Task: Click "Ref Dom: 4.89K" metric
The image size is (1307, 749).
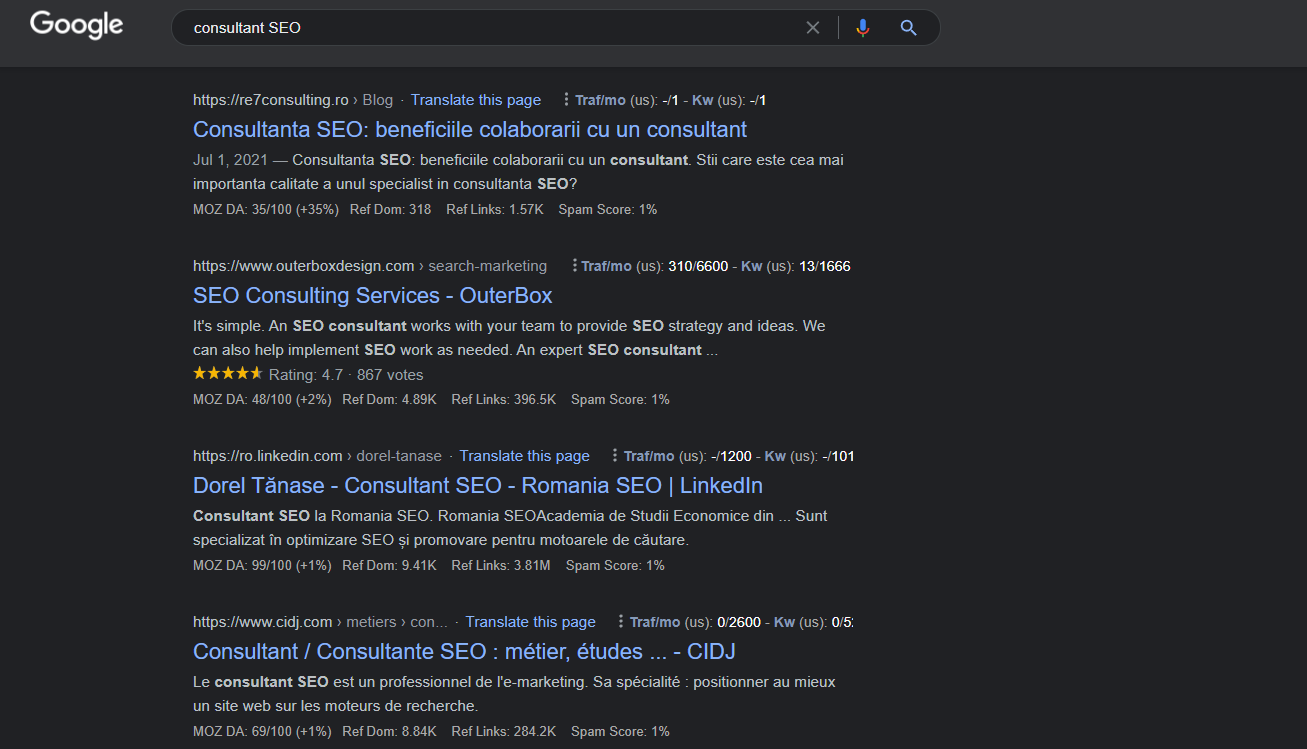Action: [390, 399]
